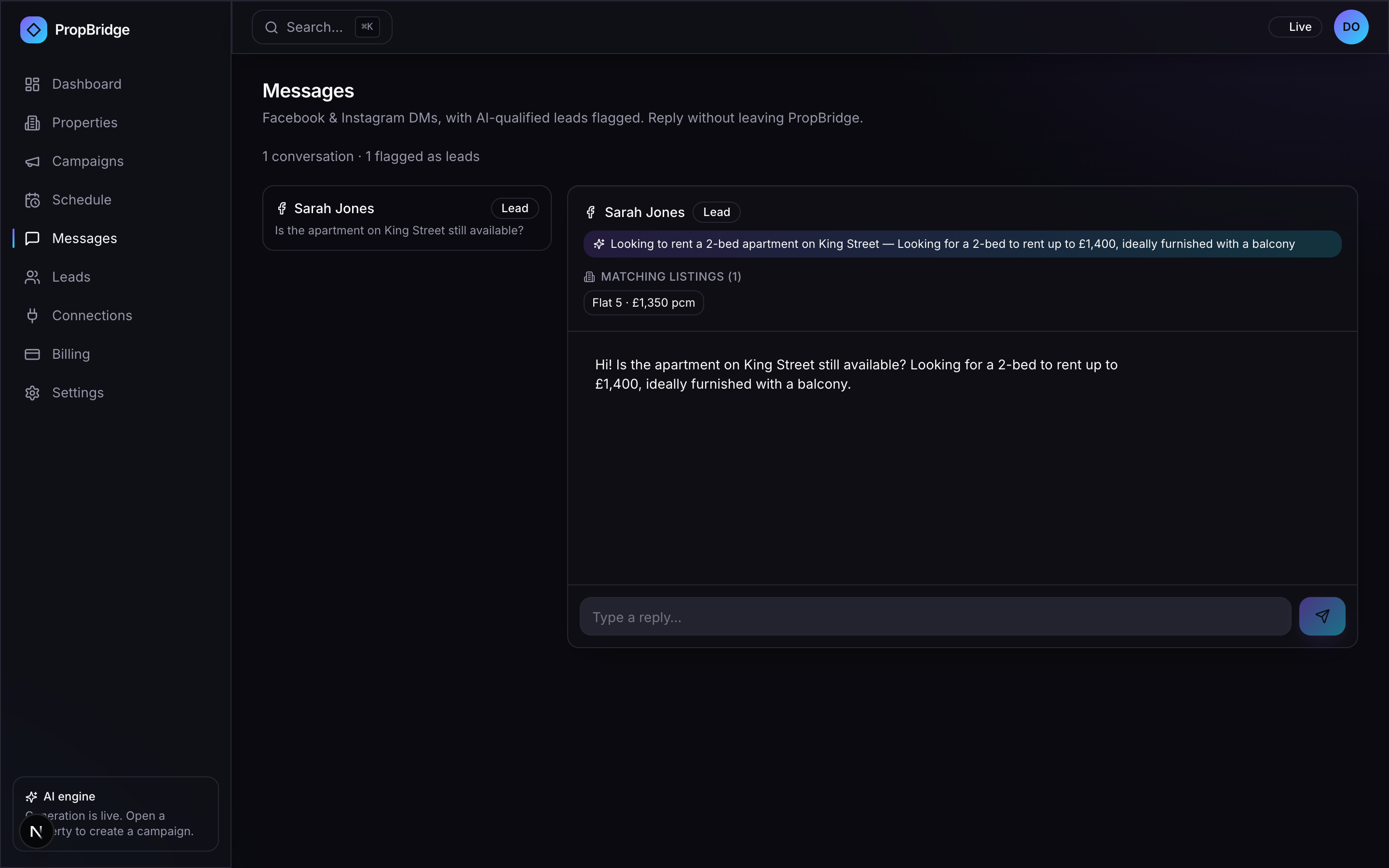The image size is (1389, 868).
Task: Open Connections page
Action: click(x=115, y=315)
